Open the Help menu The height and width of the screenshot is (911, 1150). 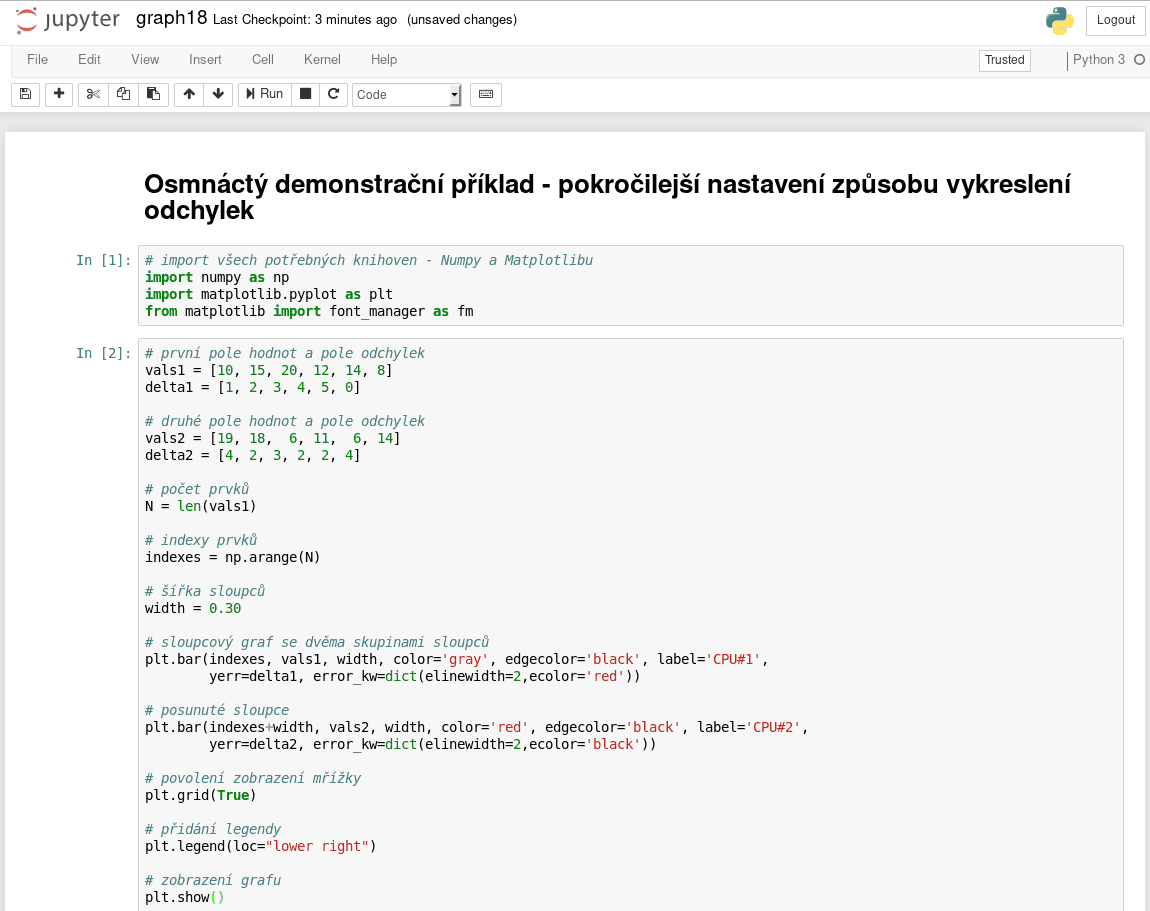coord(384,59)
